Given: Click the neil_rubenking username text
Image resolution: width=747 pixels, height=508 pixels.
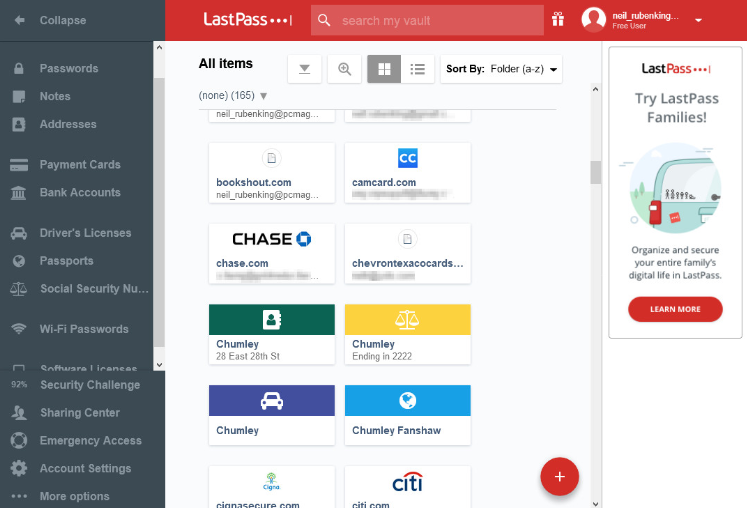Looking at the screenshot, I should tap(645, 16).
